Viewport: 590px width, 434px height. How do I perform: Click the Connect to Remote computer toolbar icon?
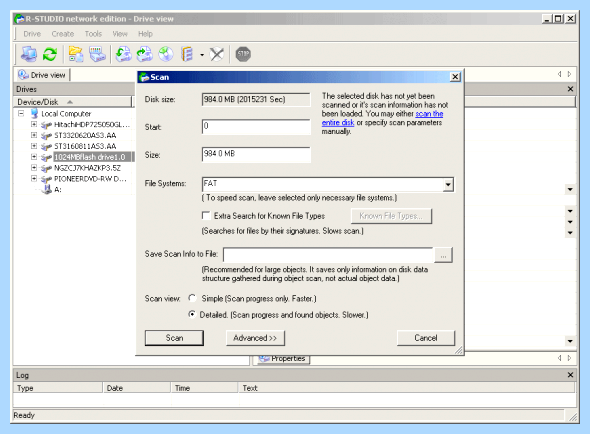(29, 54)
